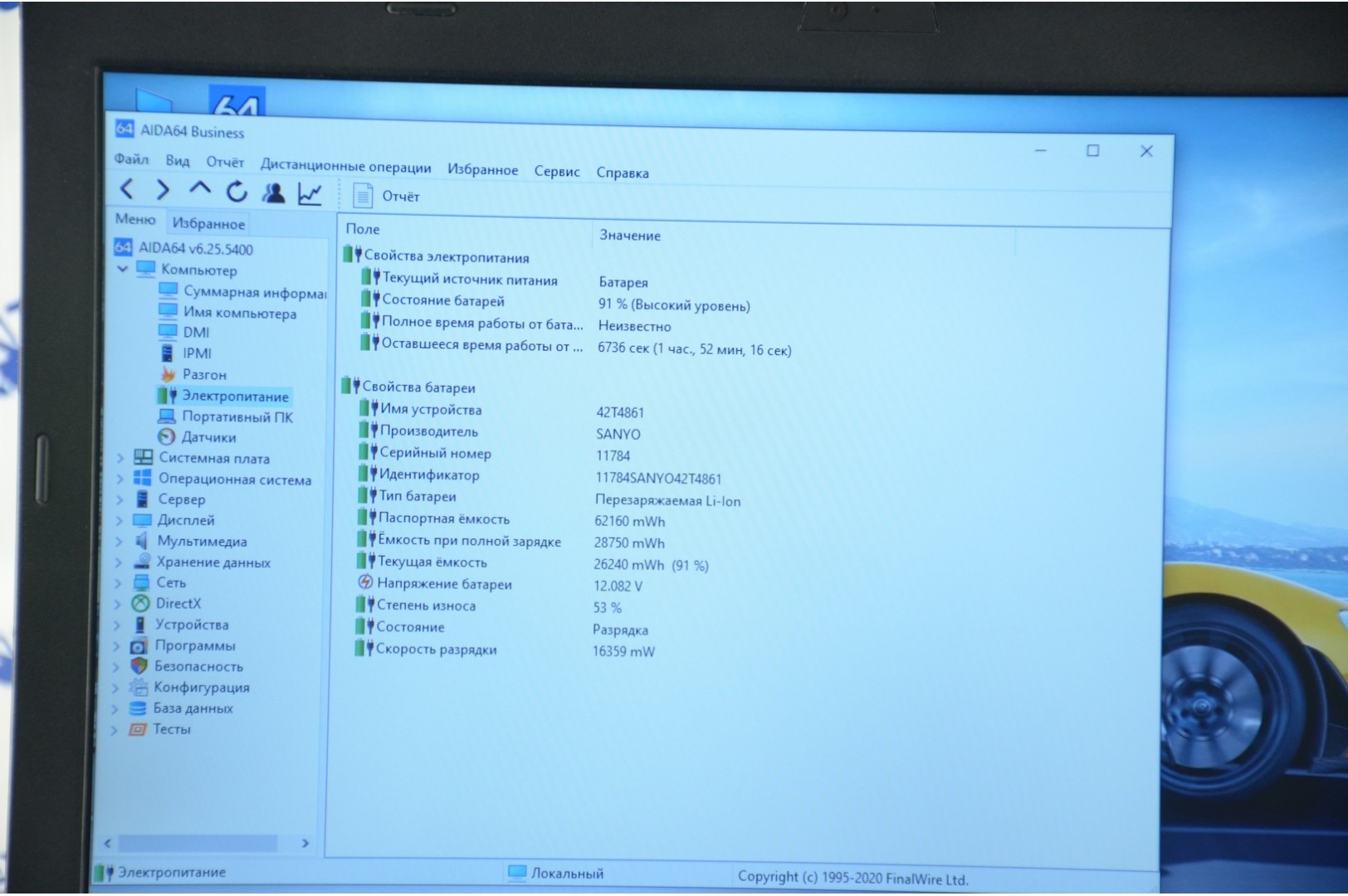1348x896 pixels.
Task: Switch to the Избранное panel tab
Action: point(208,224)
